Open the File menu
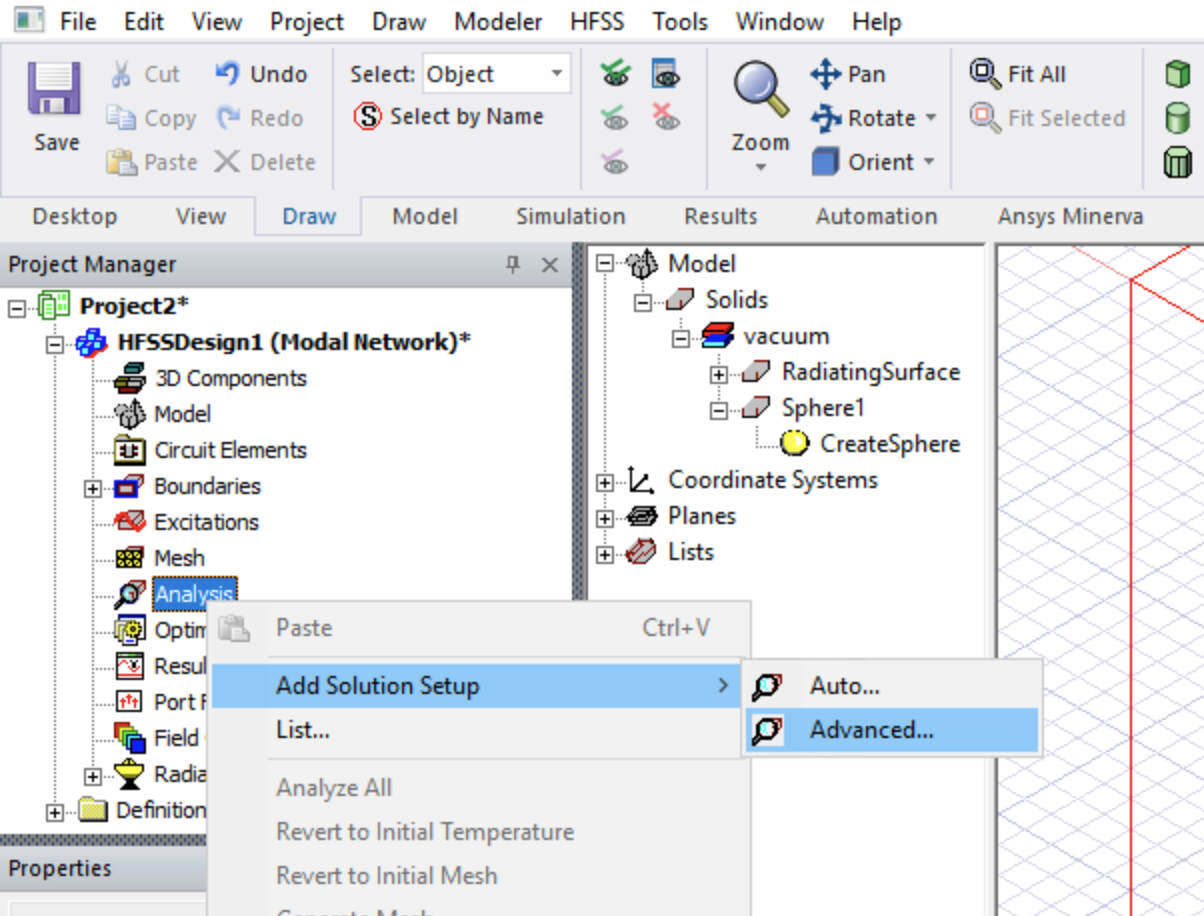The width and height of the screenshot is (1204, 916). pyautogui.click(x=78, y=21)
